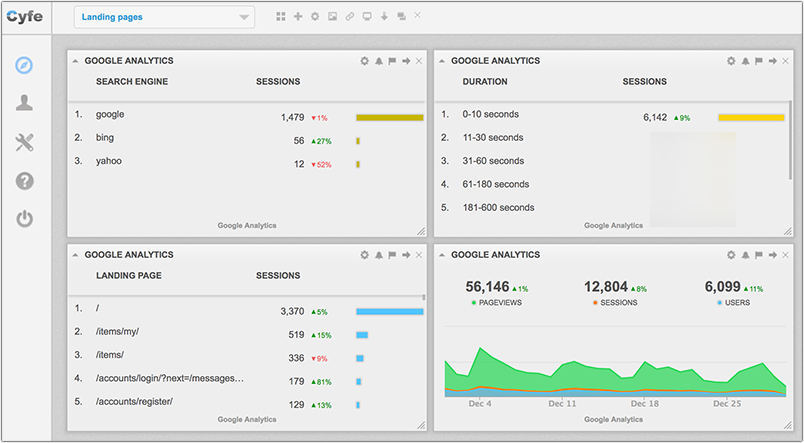The height and width of the screenshot is (443, 804).
Task: Collapse the Duration widget
Action: pos(442,61)
